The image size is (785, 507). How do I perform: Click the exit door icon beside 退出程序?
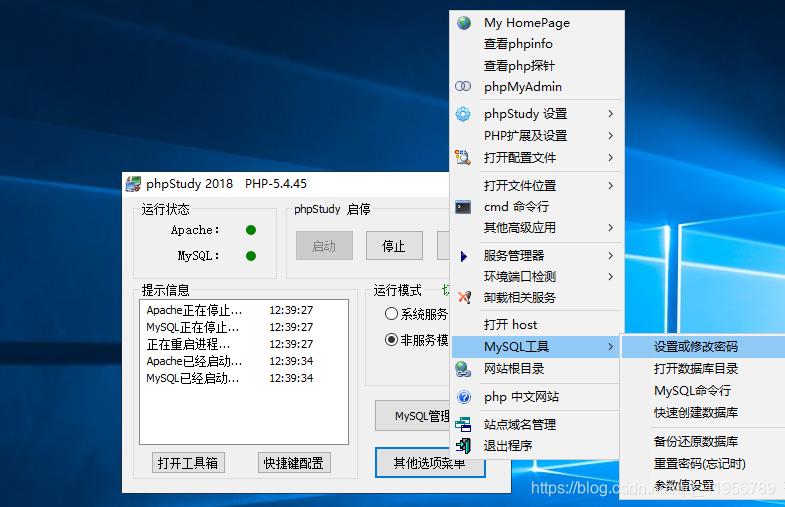(x=464, y=445)
